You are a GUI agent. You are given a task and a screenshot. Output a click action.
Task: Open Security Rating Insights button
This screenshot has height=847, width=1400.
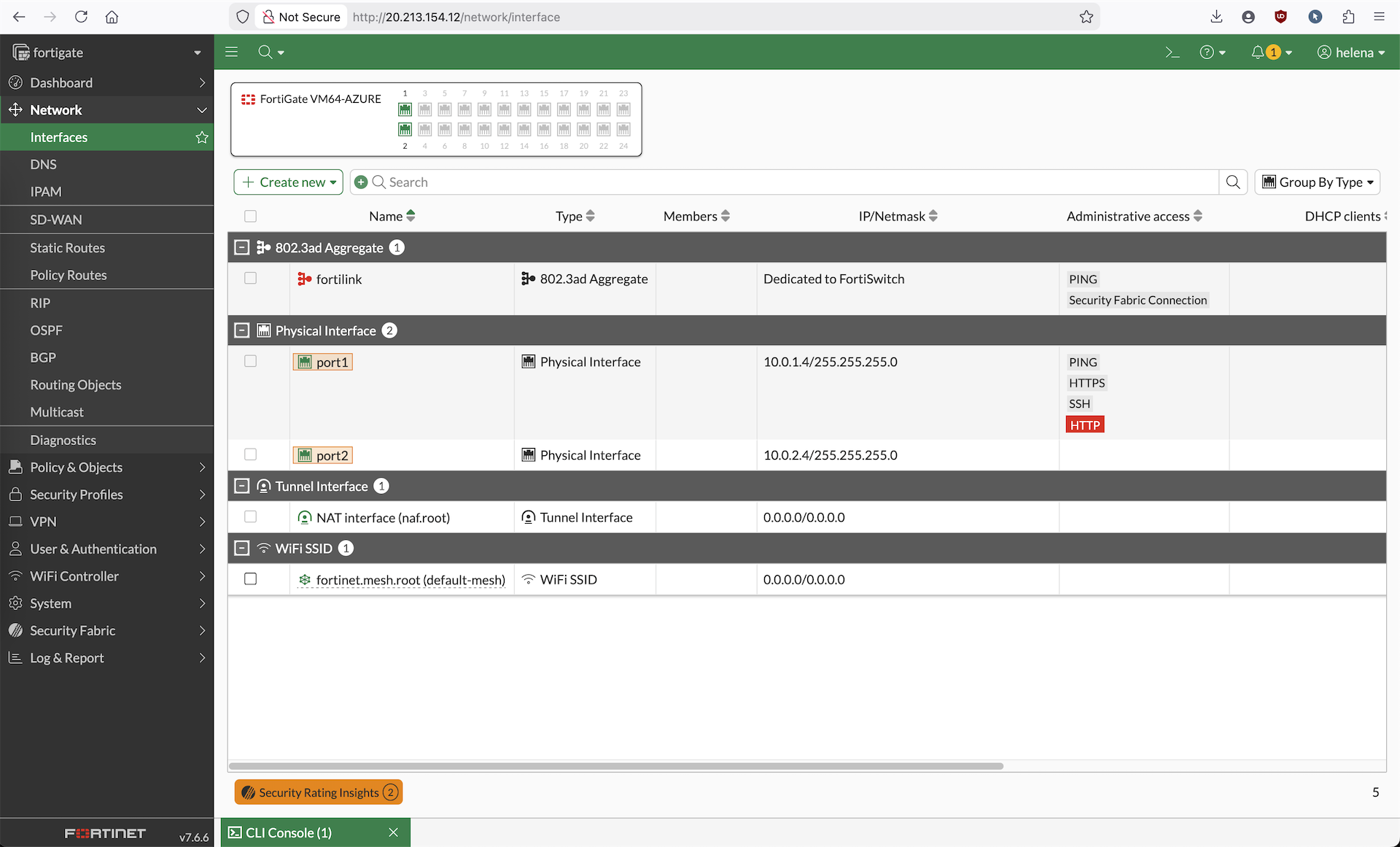click(319, 792)
